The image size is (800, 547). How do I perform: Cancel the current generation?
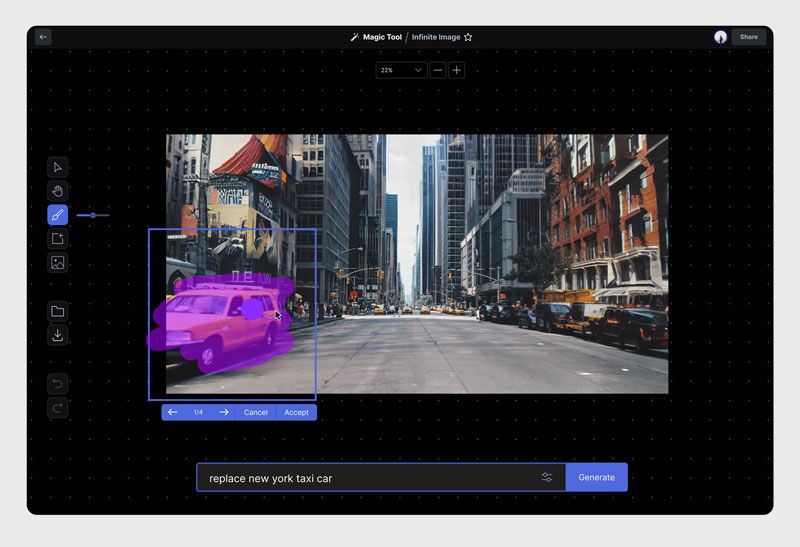[256, 412]
